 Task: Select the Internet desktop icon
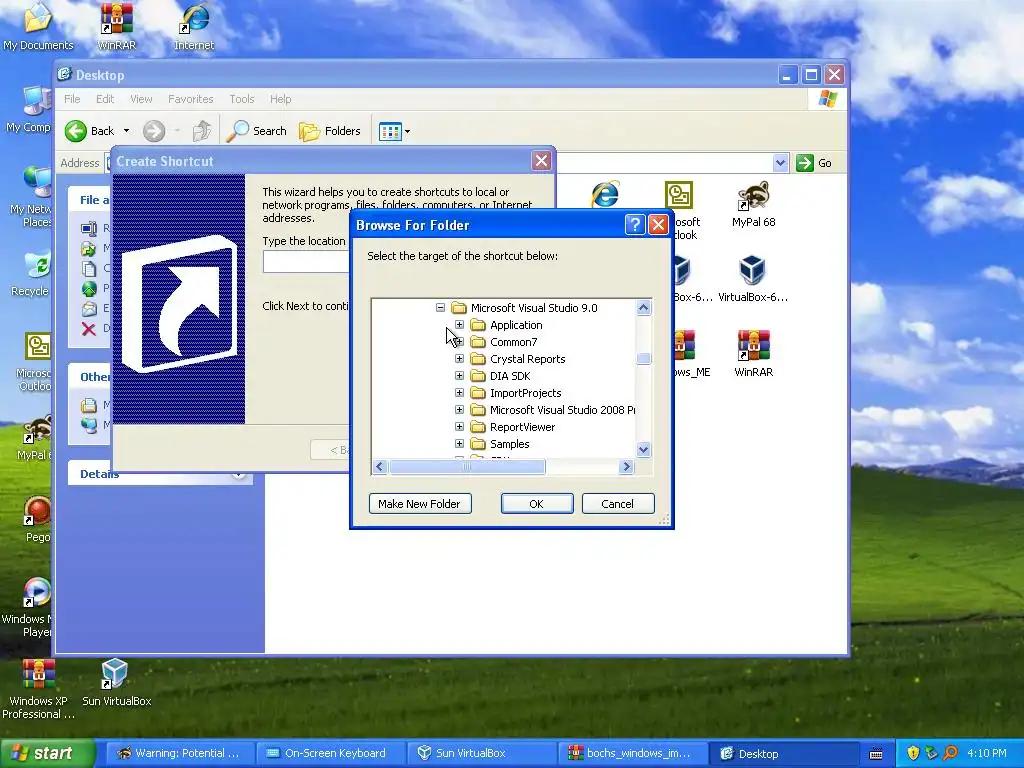click(x=194, y=26)
